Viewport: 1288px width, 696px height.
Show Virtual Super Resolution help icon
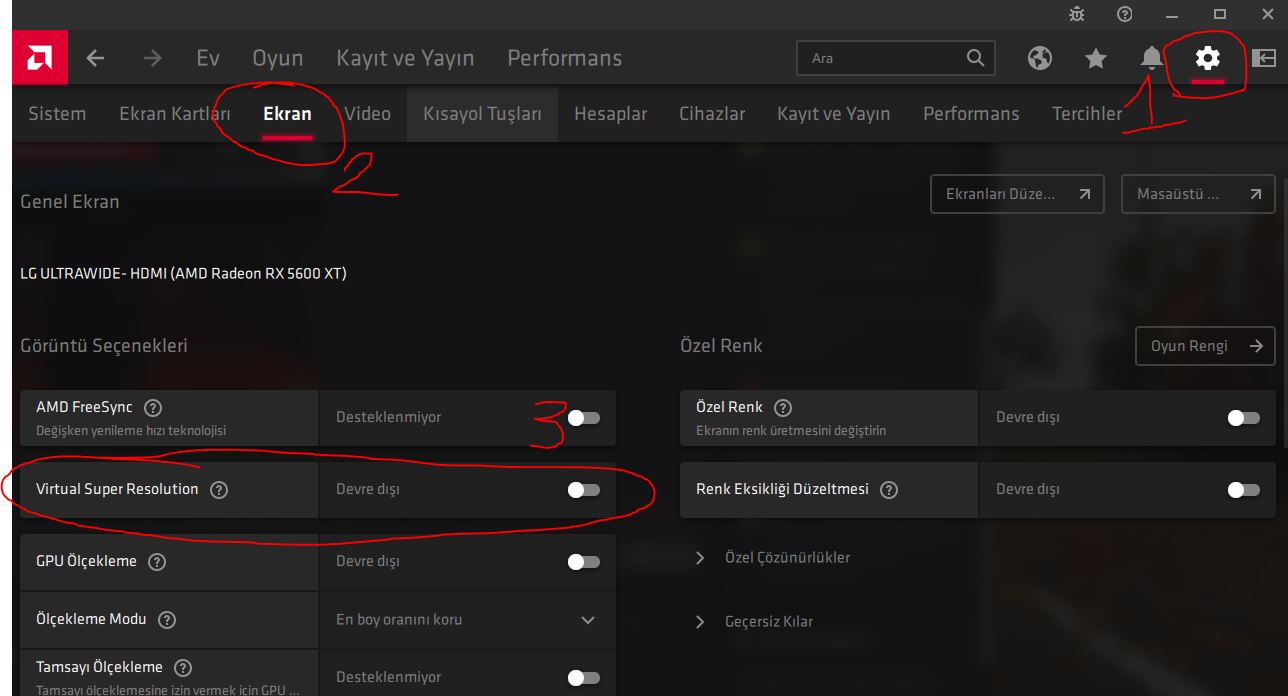(x=220, y=490)
